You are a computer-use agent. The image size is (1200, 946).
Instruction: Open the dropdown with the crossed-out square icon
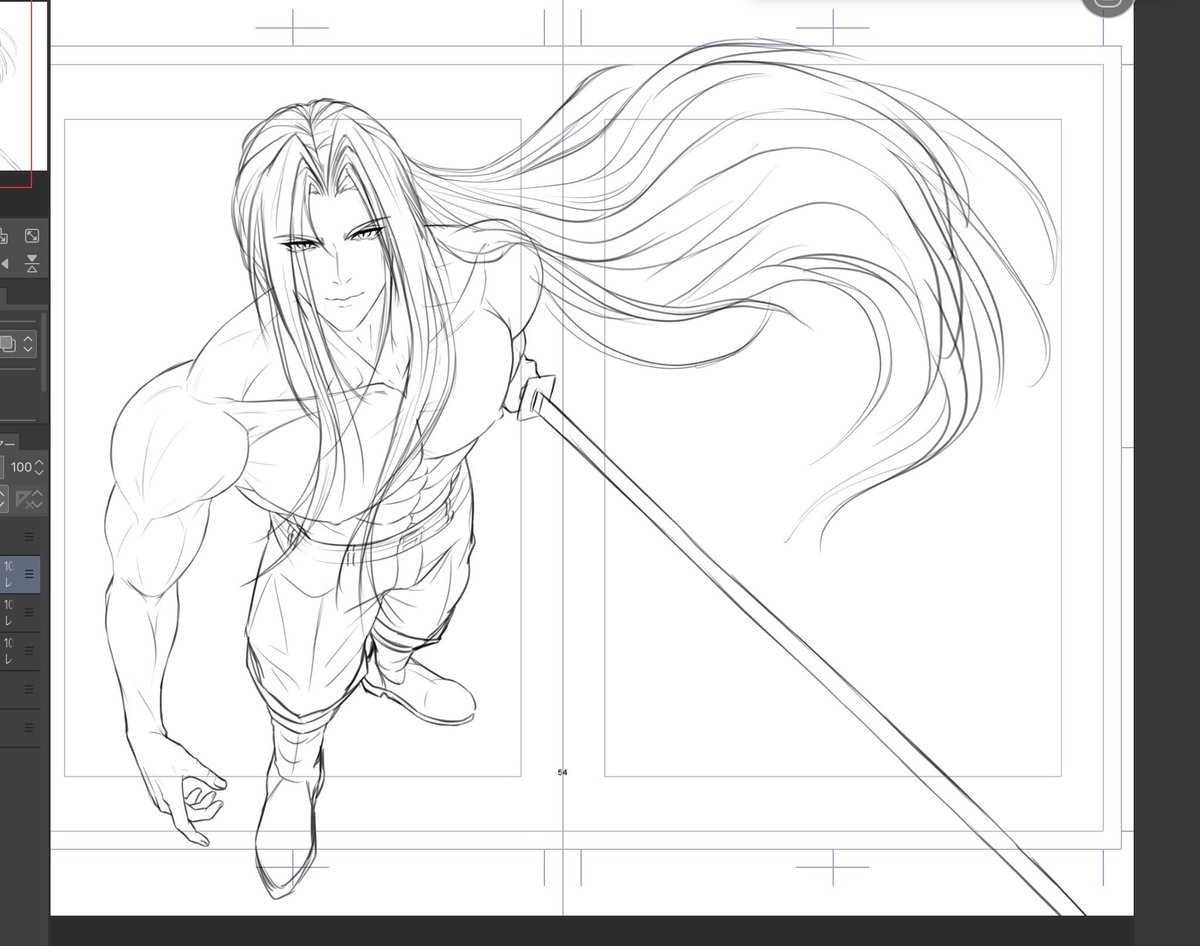30,499
